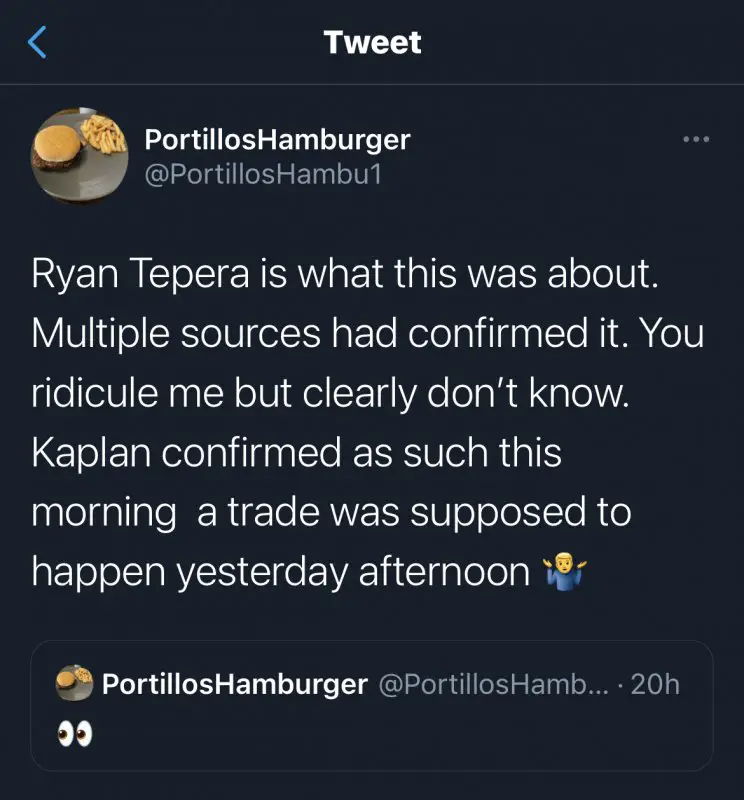Open the quoted tweet's PortillosHamburger name
Screen dimensions: 744x800
coord(235,685)
